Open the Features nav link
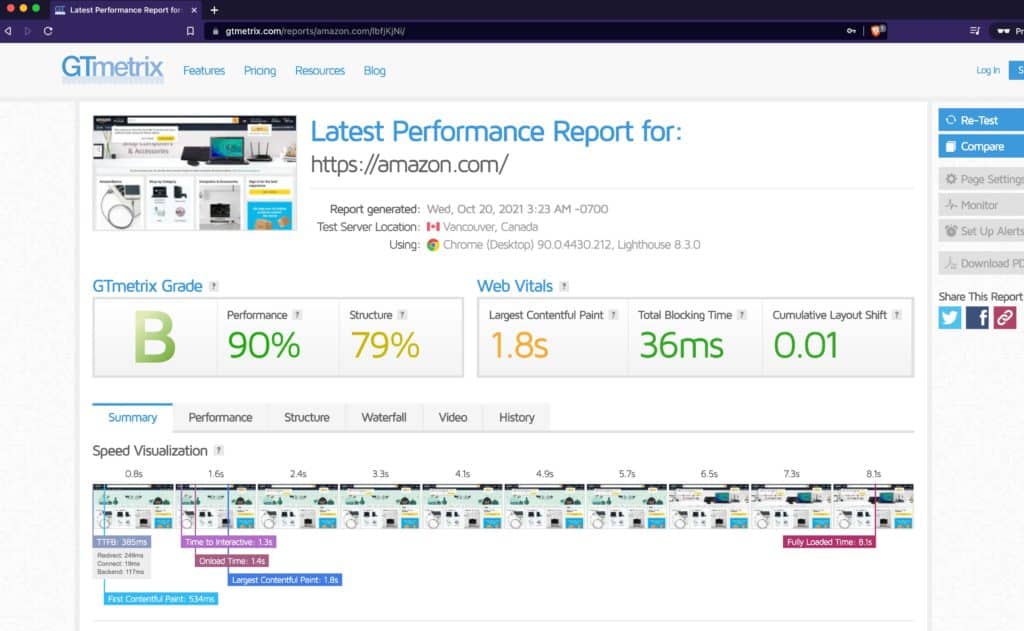Viewport: 1024px width, 631px height. tap(204, 71)
